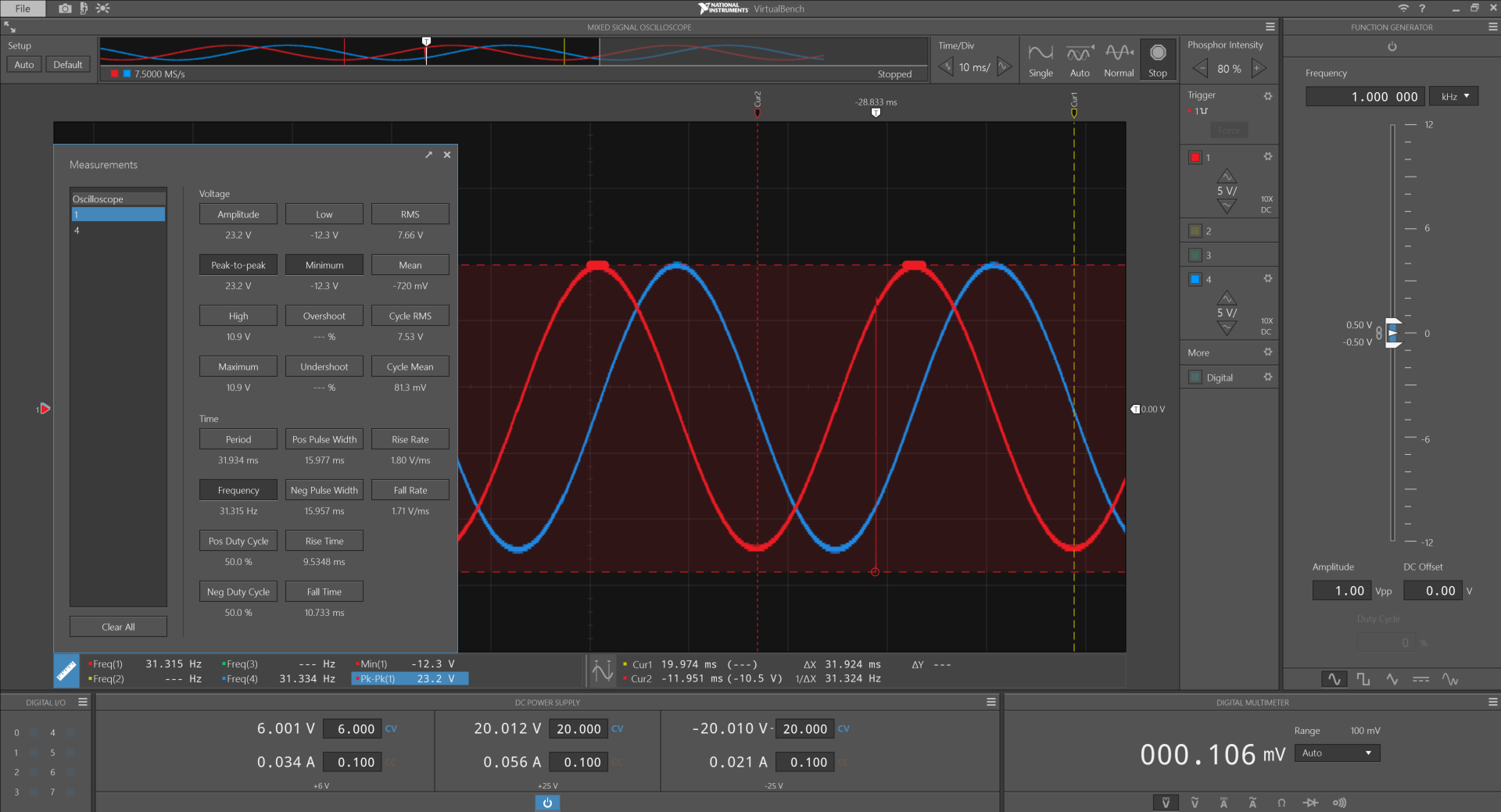Select the diode test mode on multimeter
This screenshot has height=812, width=1501.
(x=1311, y=803)
